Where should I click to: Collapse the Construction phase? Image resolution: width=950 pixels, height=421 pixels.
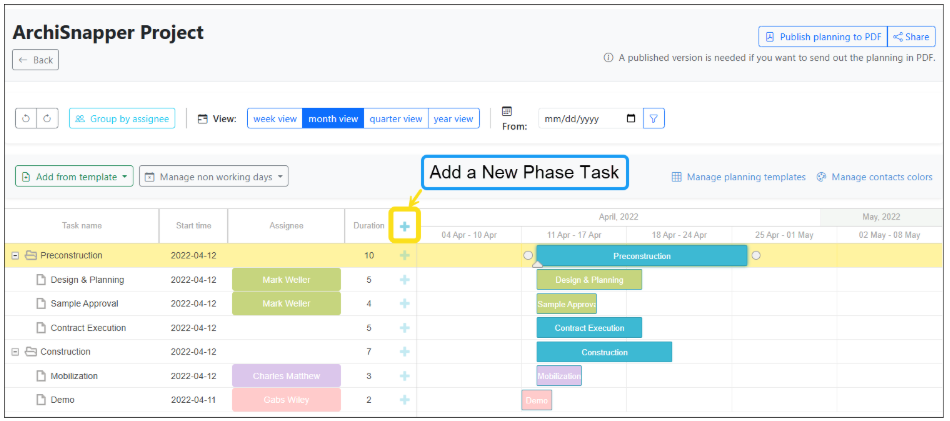(x=15, y=352)
